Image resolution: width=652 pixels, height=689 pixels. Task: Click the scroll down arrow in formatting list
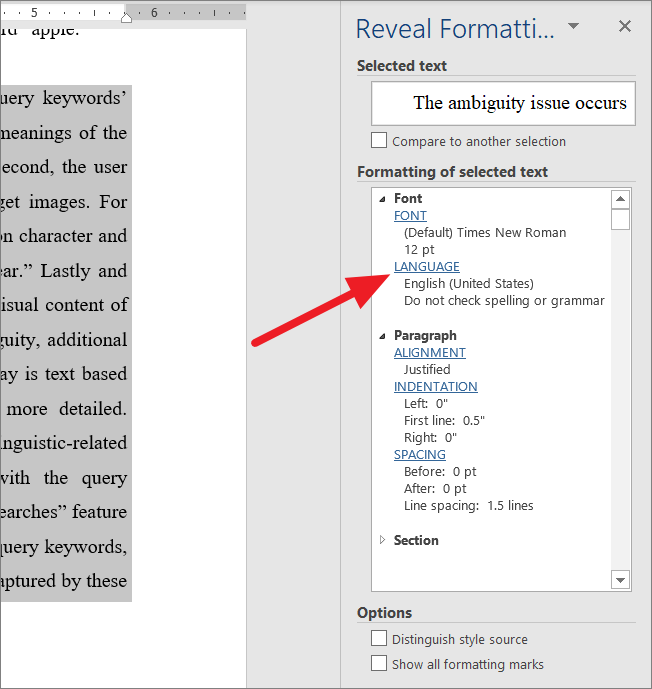[x=620, y=580]
